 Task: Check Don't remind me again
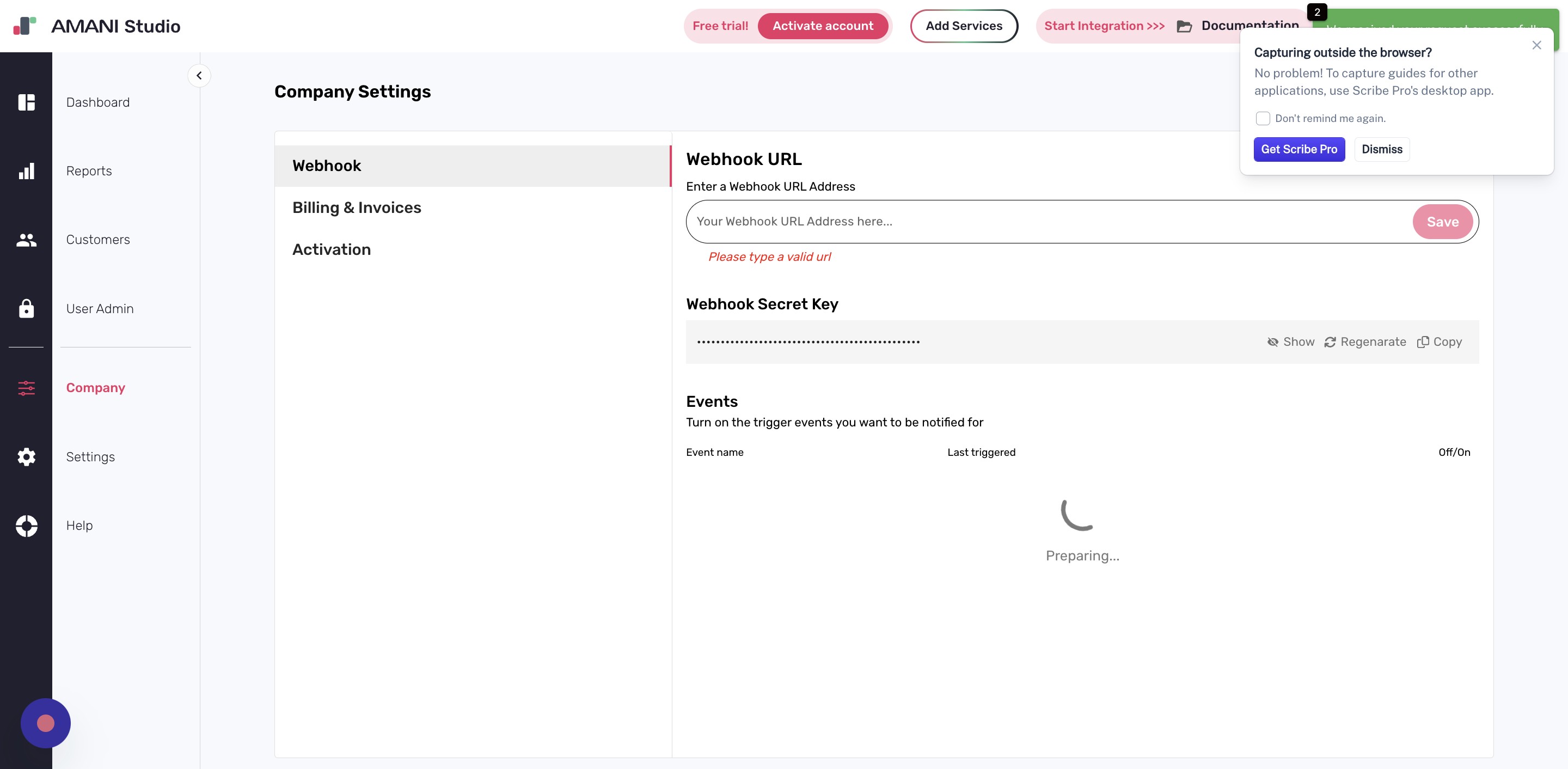[x=1263, y=118]
